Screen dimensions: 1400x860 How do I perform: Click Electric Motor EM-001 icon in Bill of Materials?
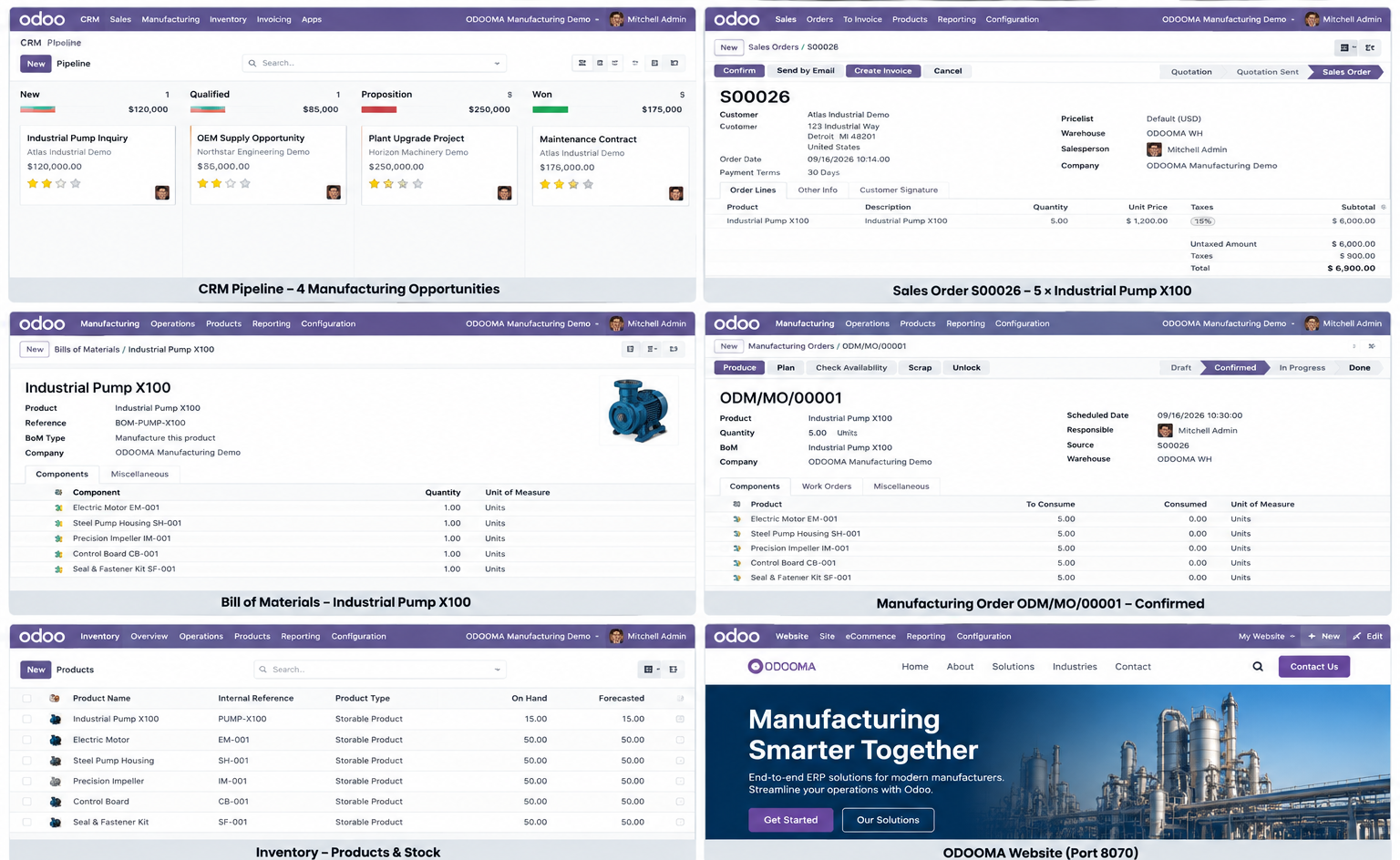[58, 507]
